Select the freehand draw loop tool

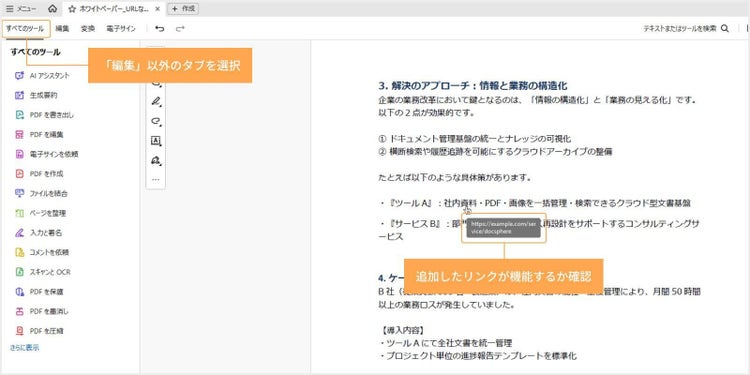[x=156, y=121]
